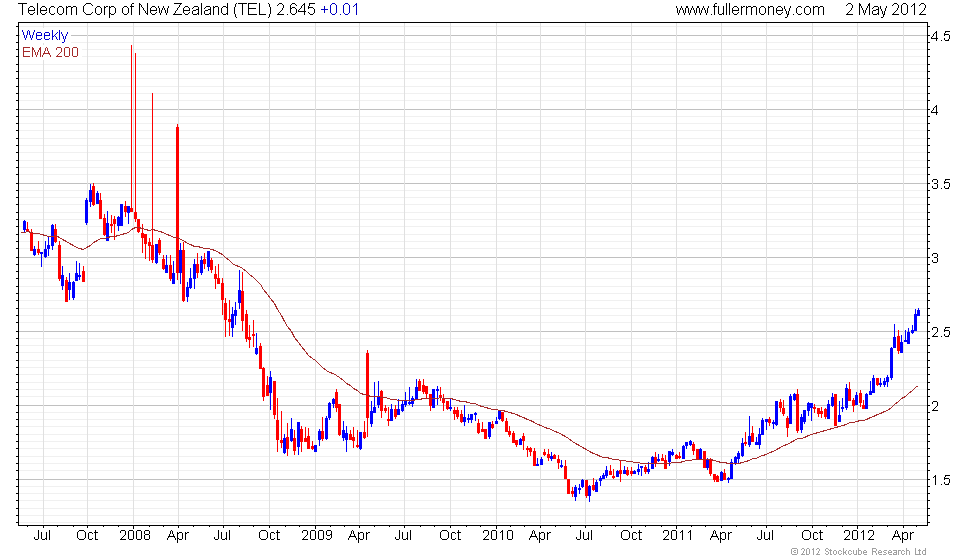Click the 1.5 price axis label
The height and width of the screenshot is (560, 980).
941,480
